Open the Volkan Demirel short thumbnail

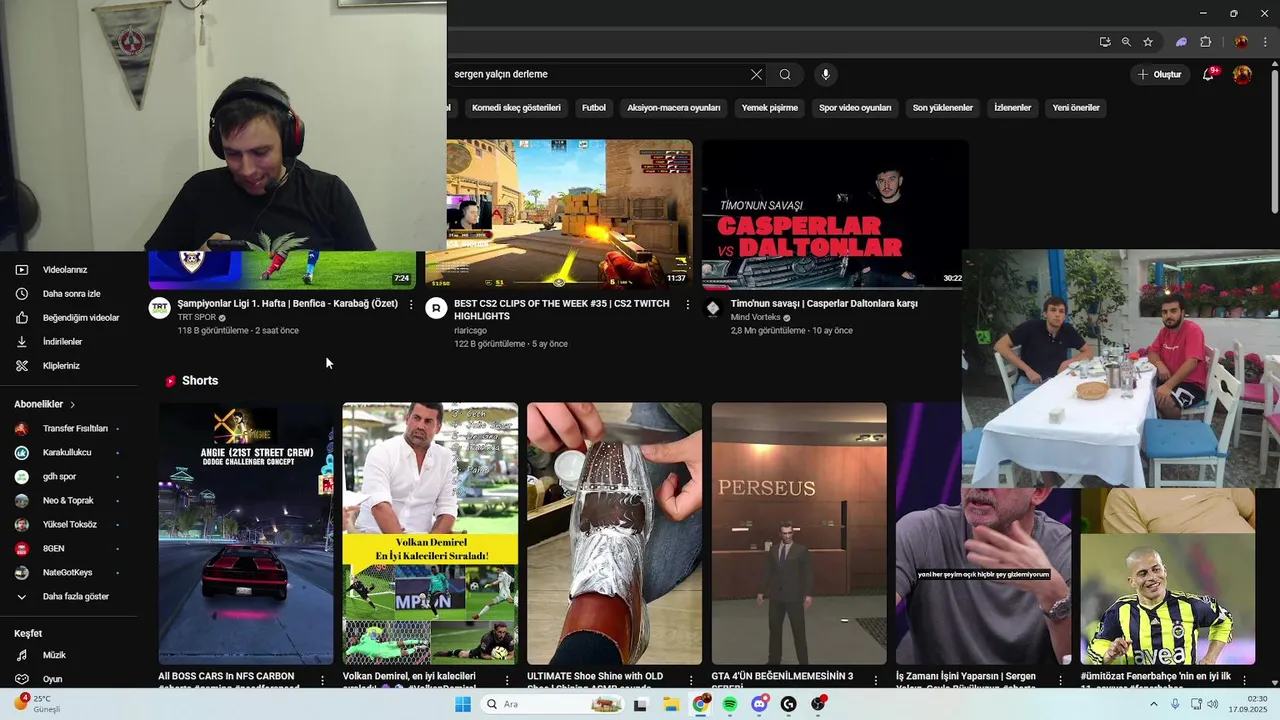click(430, 534)
